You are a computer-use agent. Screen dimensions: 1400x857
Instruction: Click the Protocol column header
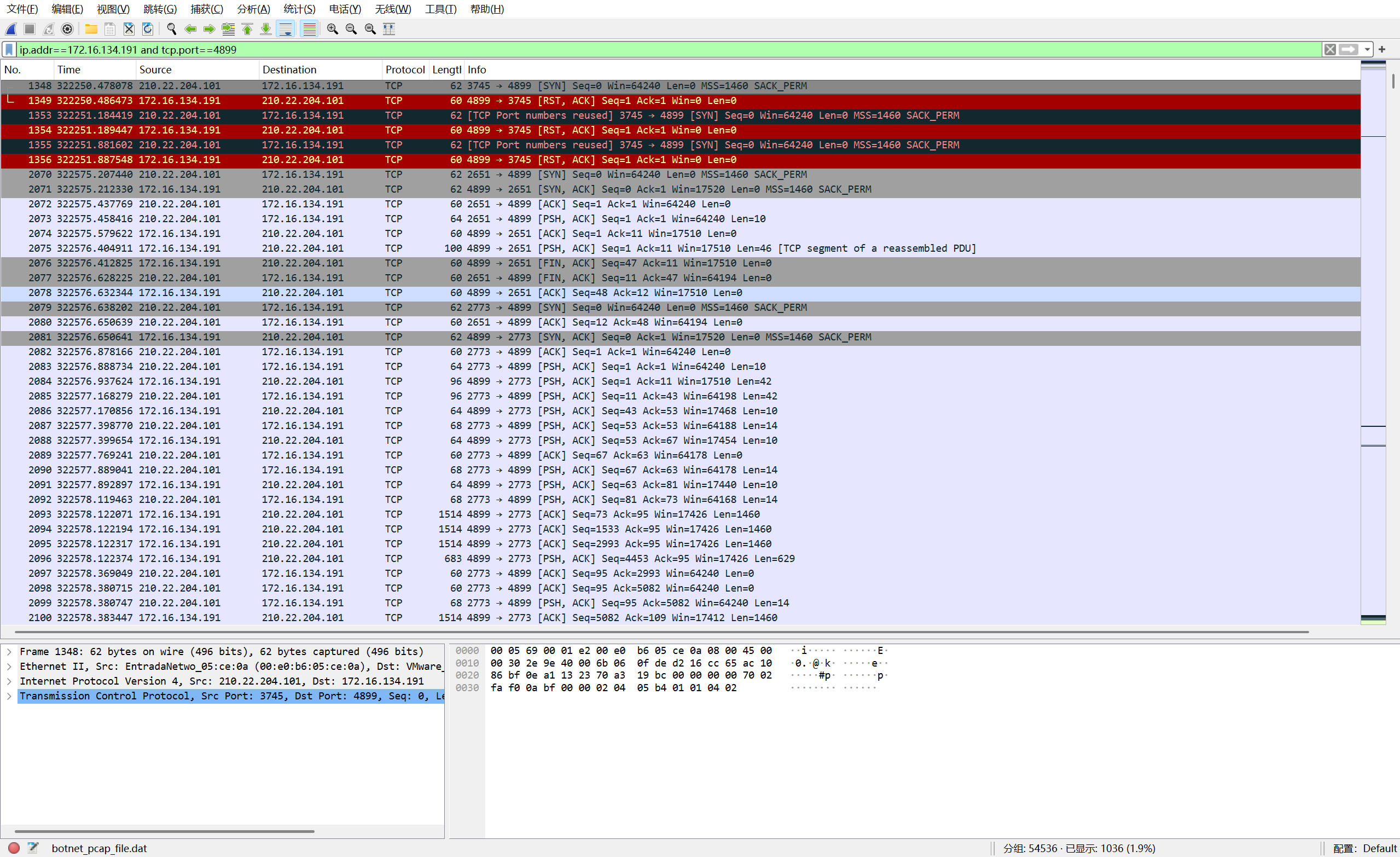coord(404,70)
